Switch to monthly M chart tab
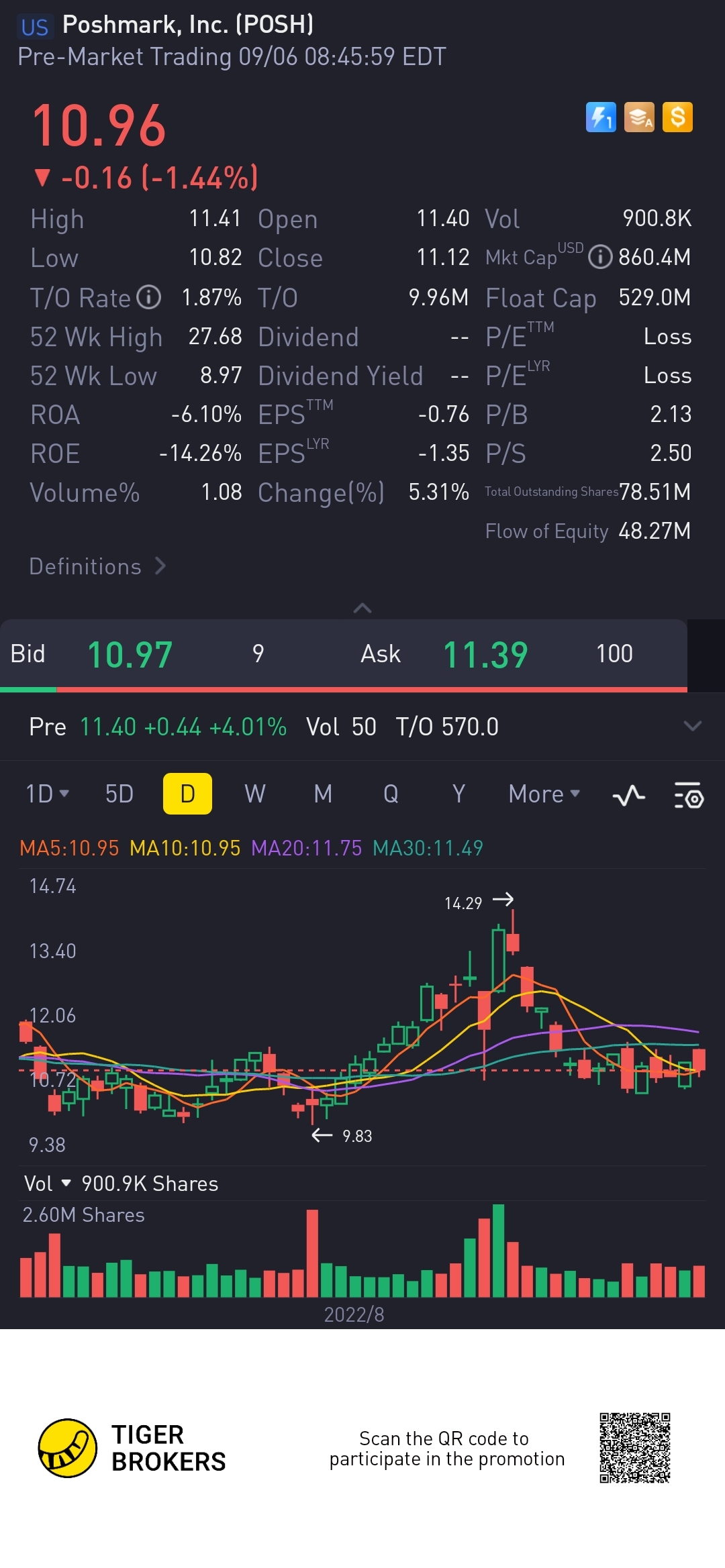 tap(323, 794)
